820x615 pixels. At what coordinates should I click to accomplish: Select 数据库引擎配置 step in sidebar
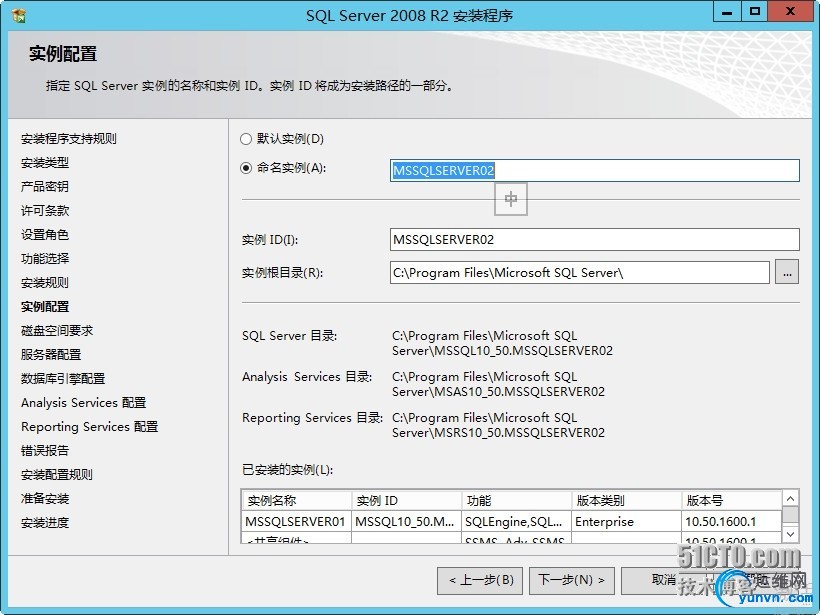click(x=63, y=379)
